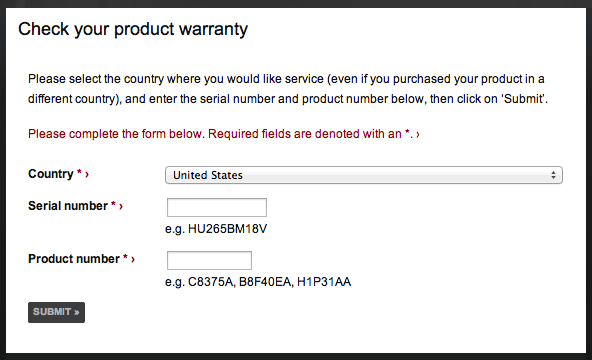Viewport: 592px width, 360px height.
Task: Click the red chevron ending the required-fields message
Action: coord(418,134)
